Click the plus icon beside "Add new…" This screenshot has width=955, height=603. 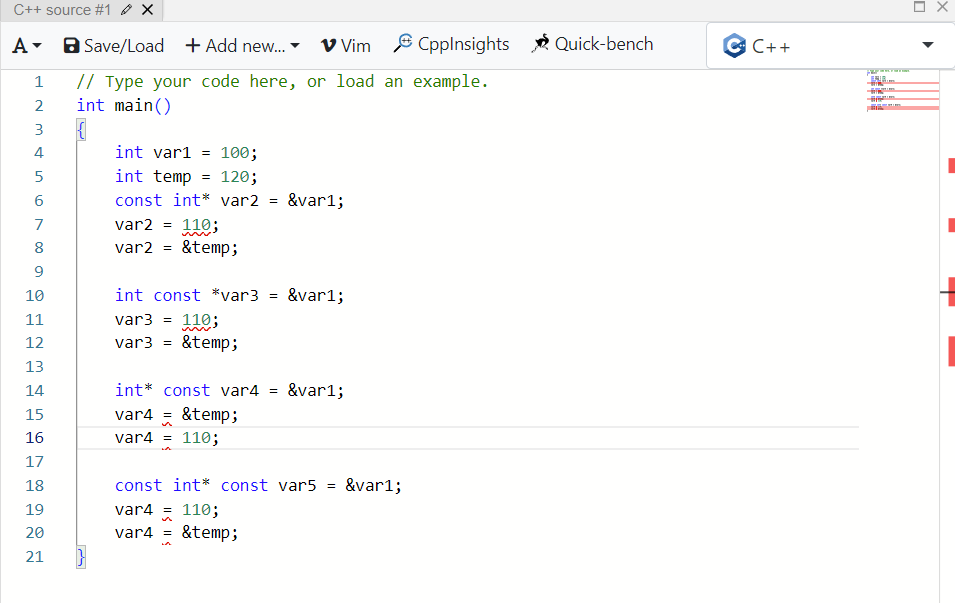pos(193,45)
